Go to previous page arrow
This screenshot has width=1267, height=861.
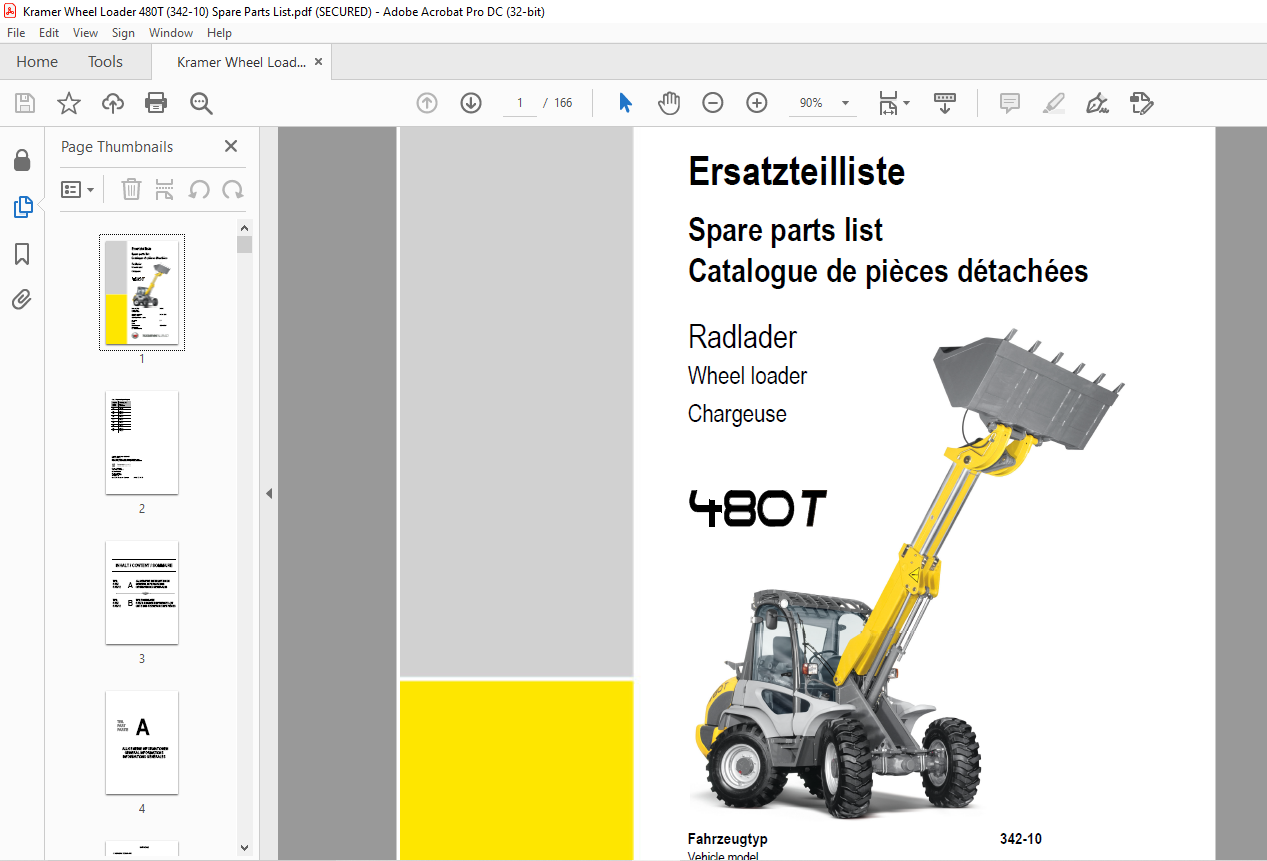pyautogui.click(x=427, y=103)
